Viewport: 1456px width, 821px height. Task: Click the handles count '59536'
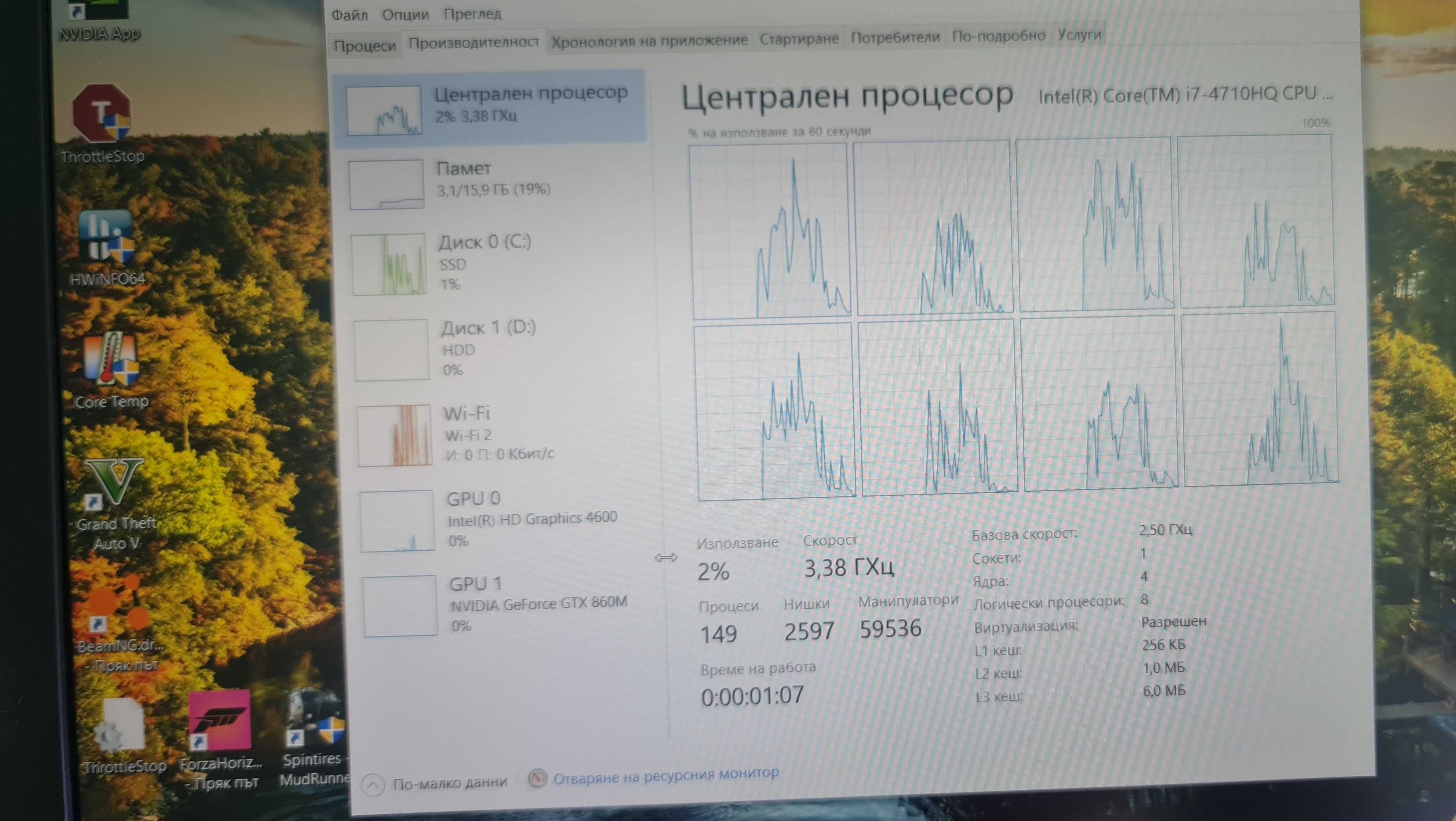(890, 628)
